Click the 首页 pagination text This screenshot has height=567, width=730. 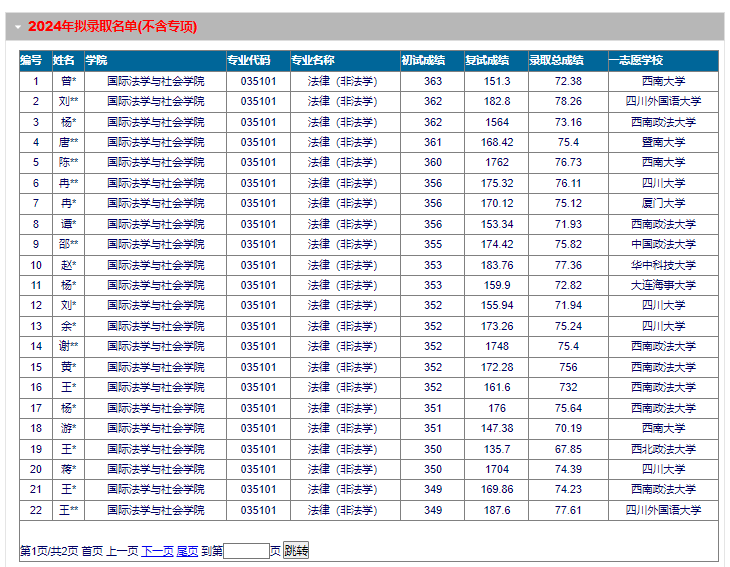[x=92, y=551]
